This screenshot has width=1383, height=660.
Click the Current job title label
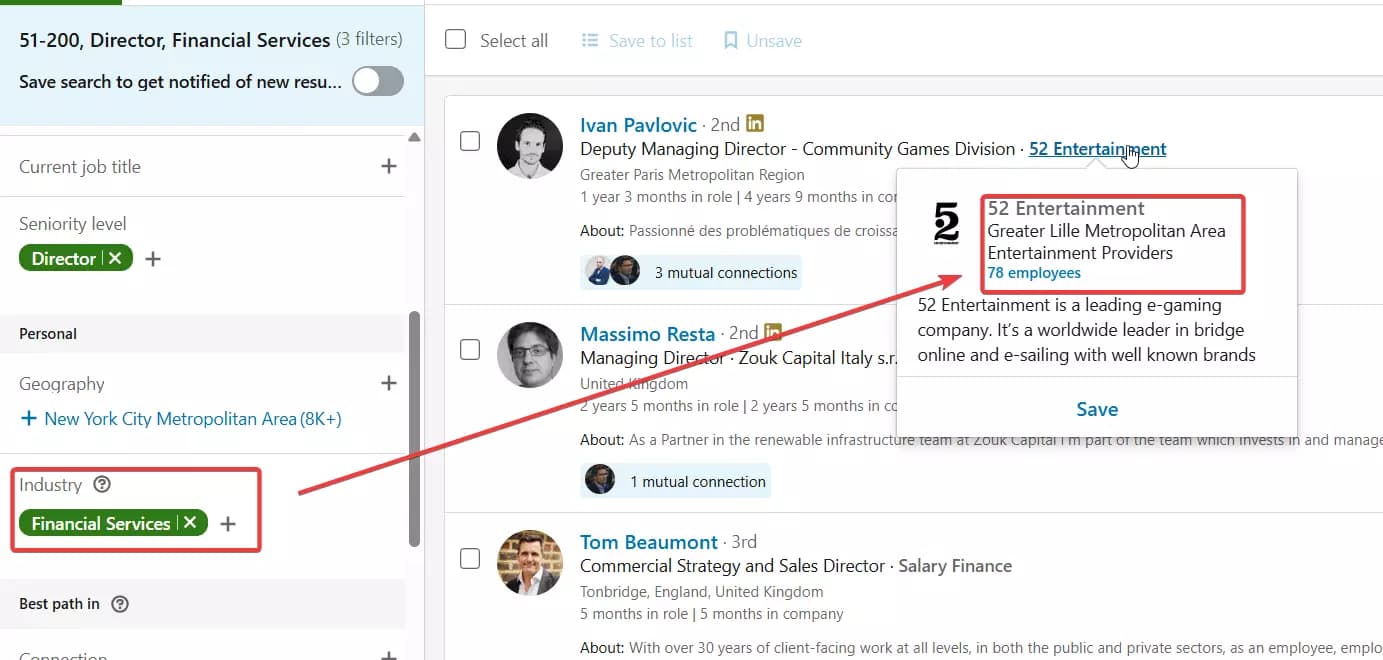point(80,167)
